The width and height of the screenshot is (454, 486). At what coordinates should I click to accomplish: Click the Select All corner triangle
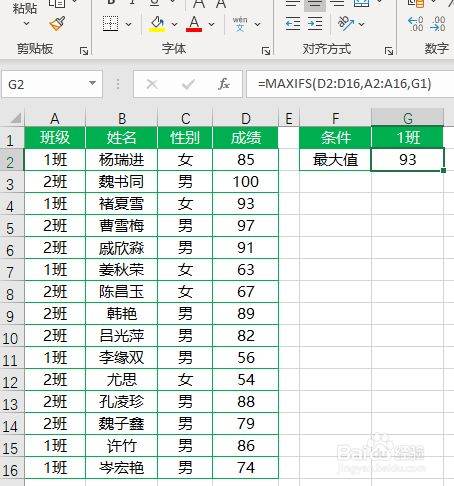tap(14, 118)
